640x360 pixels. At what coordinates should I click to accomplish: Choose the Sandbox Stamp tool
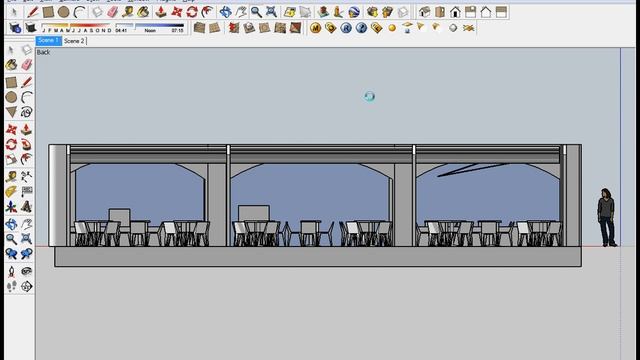[x=249, y=28]
